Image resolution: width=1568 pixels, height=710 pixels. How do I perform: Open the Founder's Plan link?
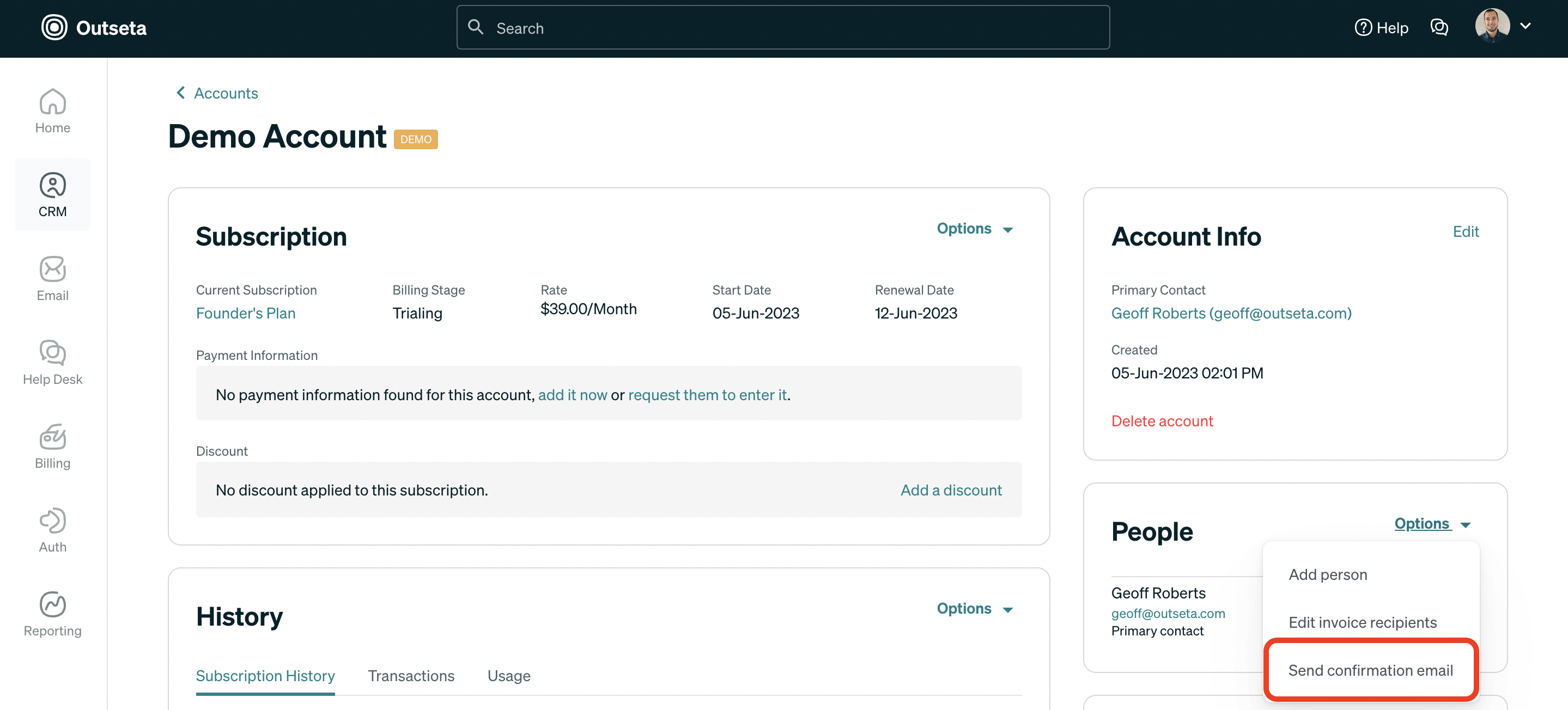[245, 313]
